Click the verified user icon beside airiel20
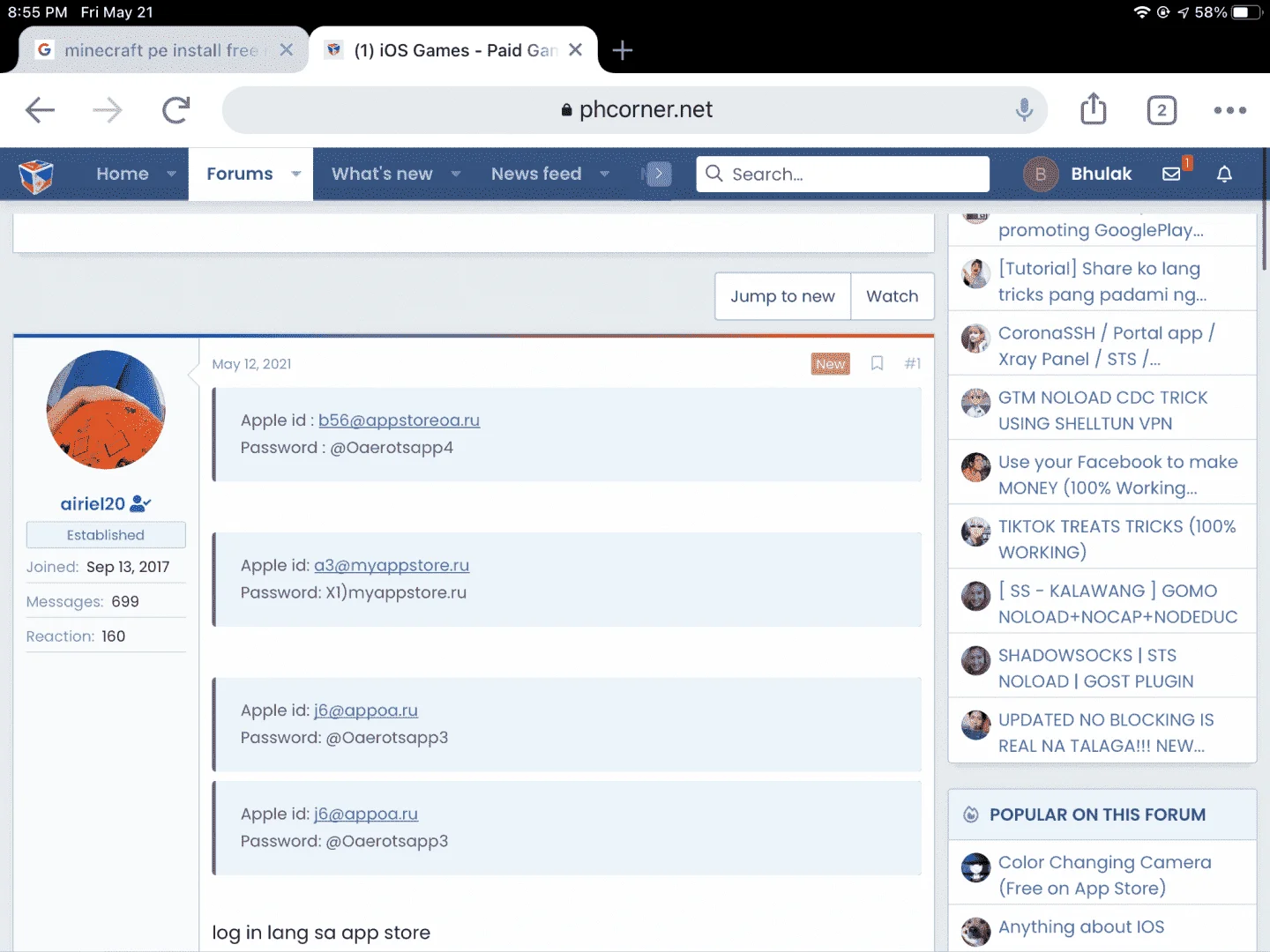Screen dimensions: 1270x952 140,503
